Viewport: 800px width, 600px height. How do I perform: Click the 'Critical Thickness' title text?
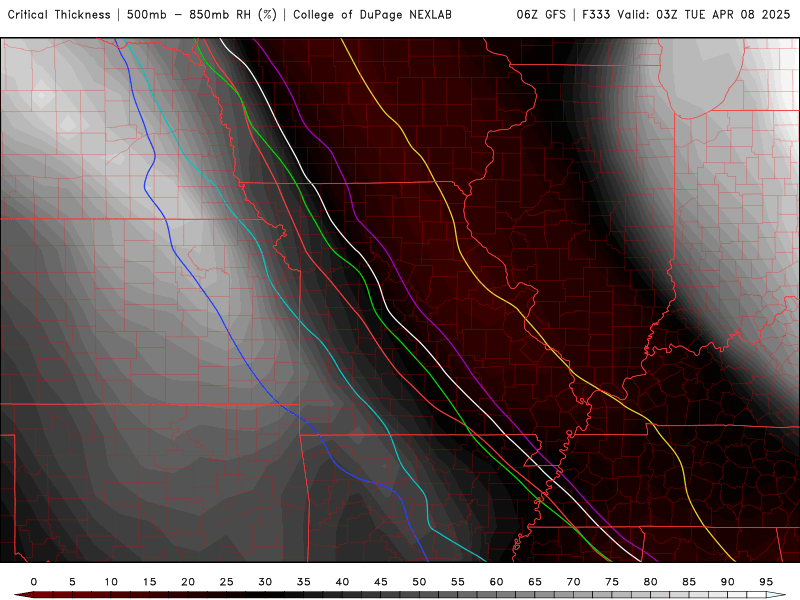(59, 15)
